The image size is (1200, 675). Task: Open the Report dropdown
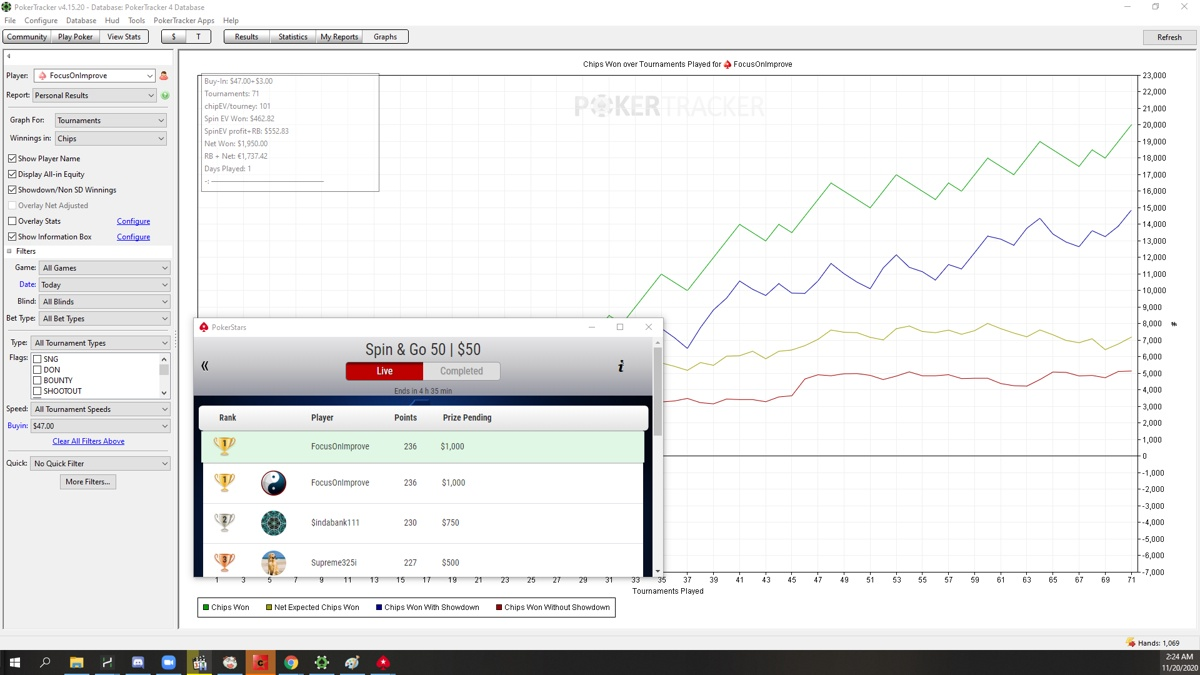coord(94,96)
